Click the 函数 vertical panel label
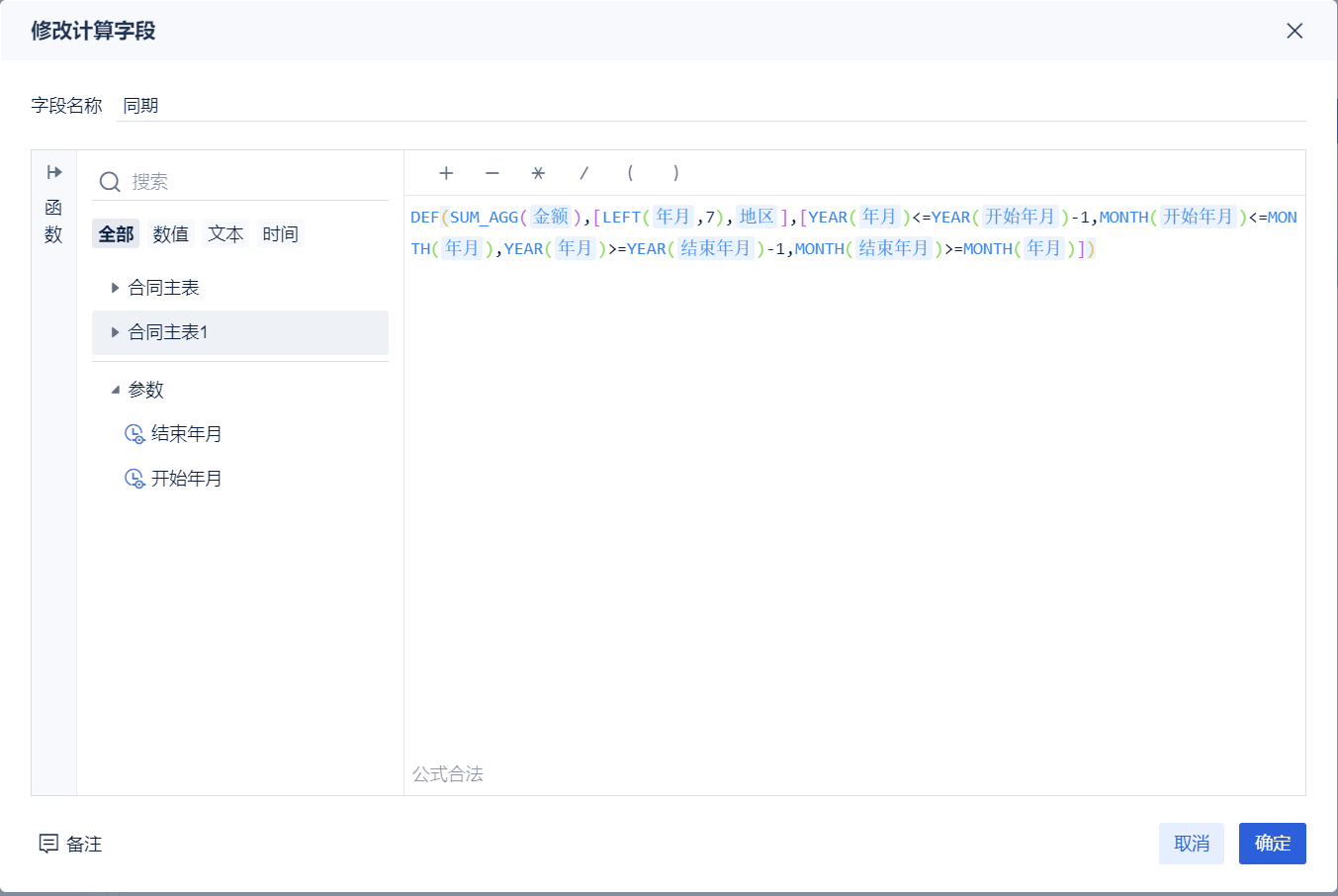This screenshot has height=896, width=1338. 53,222
